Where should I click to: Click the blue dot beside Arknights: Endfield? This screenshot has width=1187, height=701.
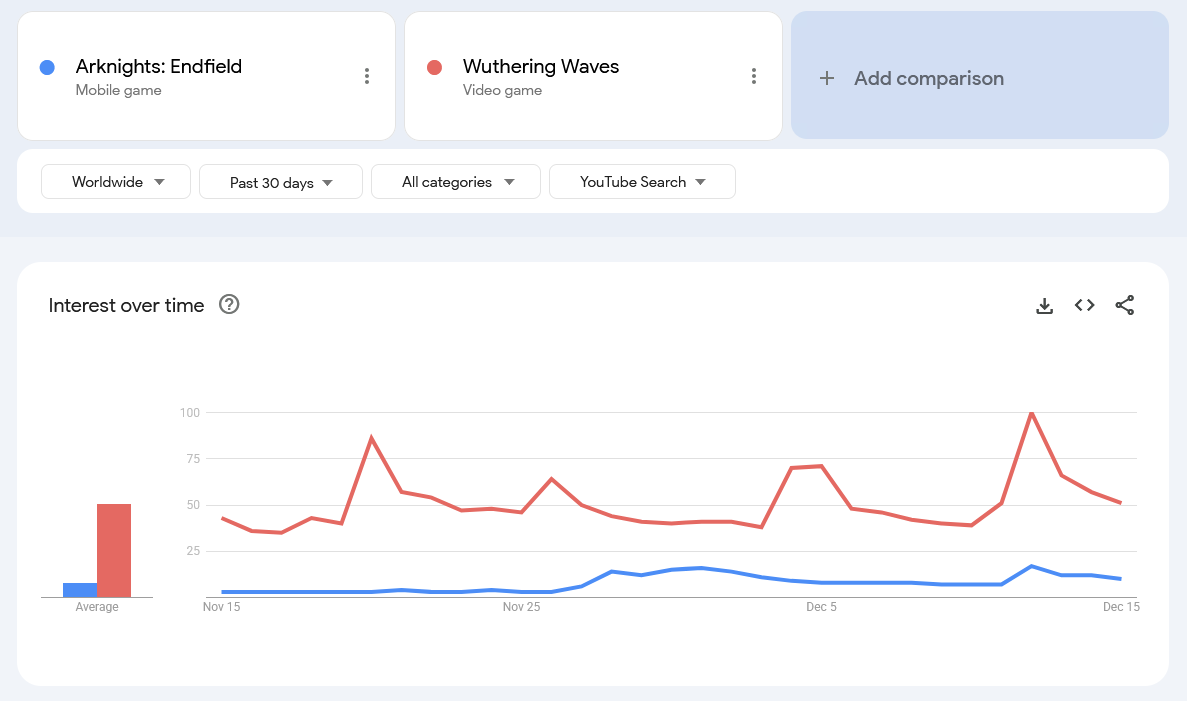point(47,68)
